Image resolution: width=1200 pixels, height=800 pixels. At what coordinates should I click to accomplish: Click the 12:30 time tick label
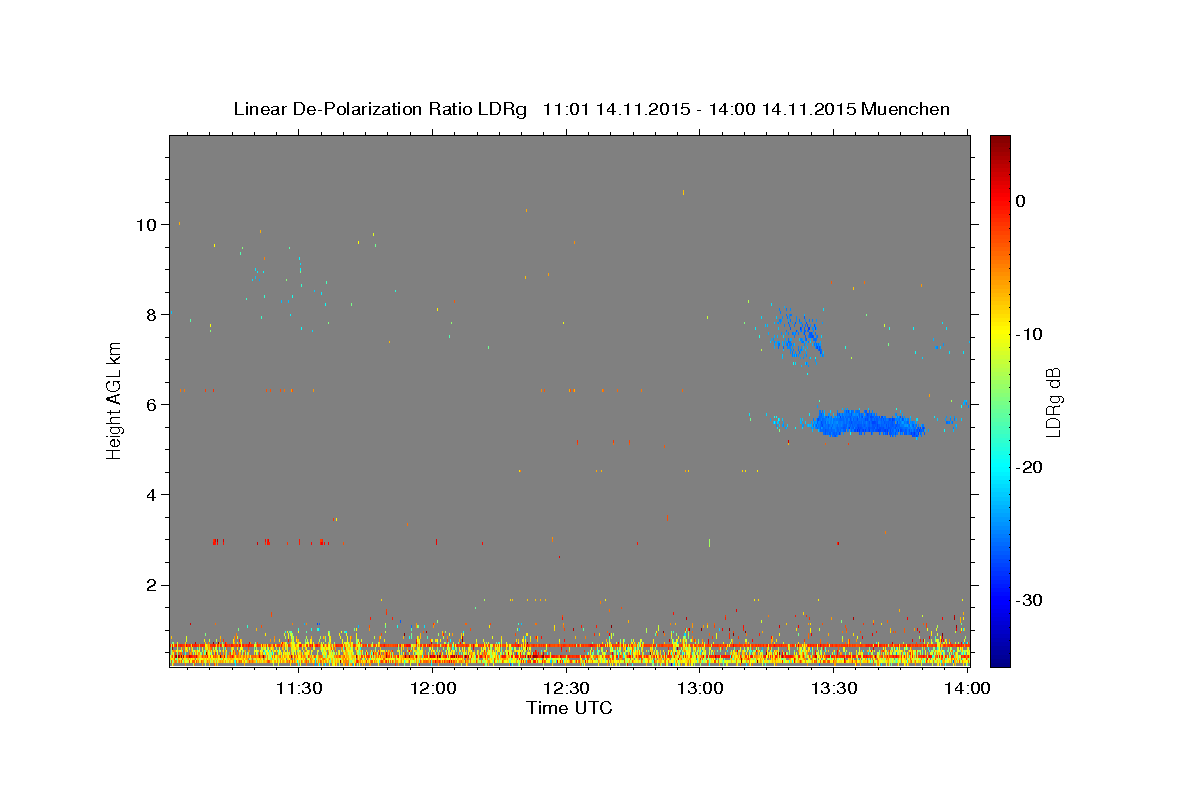point(566,689)
